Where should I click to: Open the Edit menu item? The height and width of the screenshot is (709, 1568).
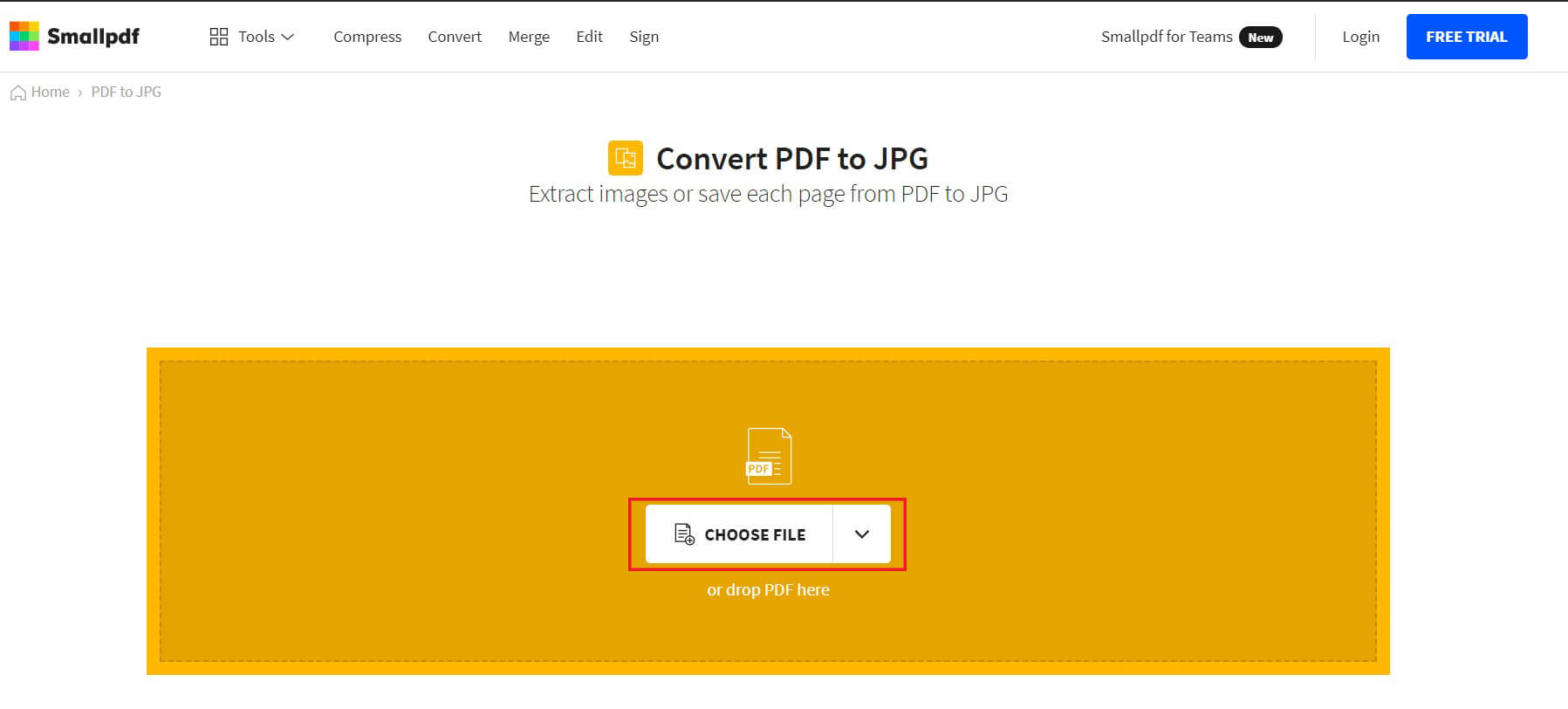coord(589,37)
